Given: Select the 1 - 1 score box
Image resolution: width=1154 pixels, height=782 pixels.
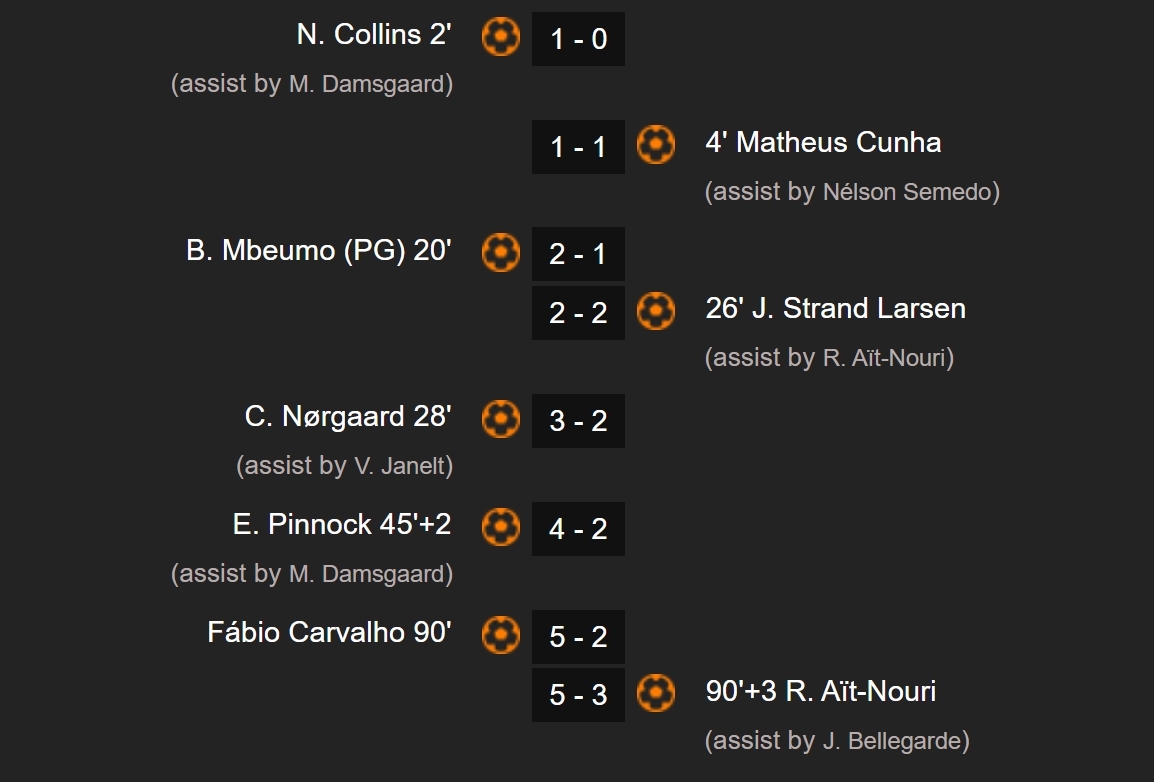Looking at the screenshot, I should tap(578, 147).
